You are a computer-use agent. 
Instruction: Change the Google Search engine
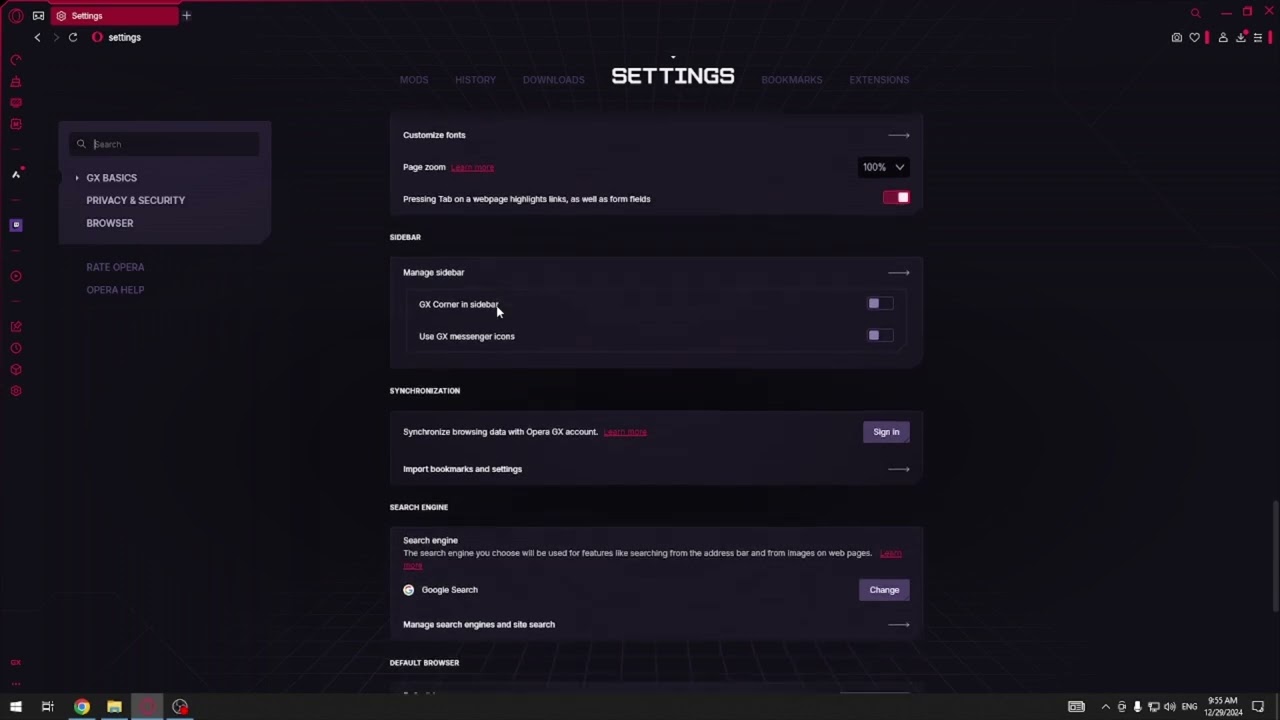click(884, 590)
